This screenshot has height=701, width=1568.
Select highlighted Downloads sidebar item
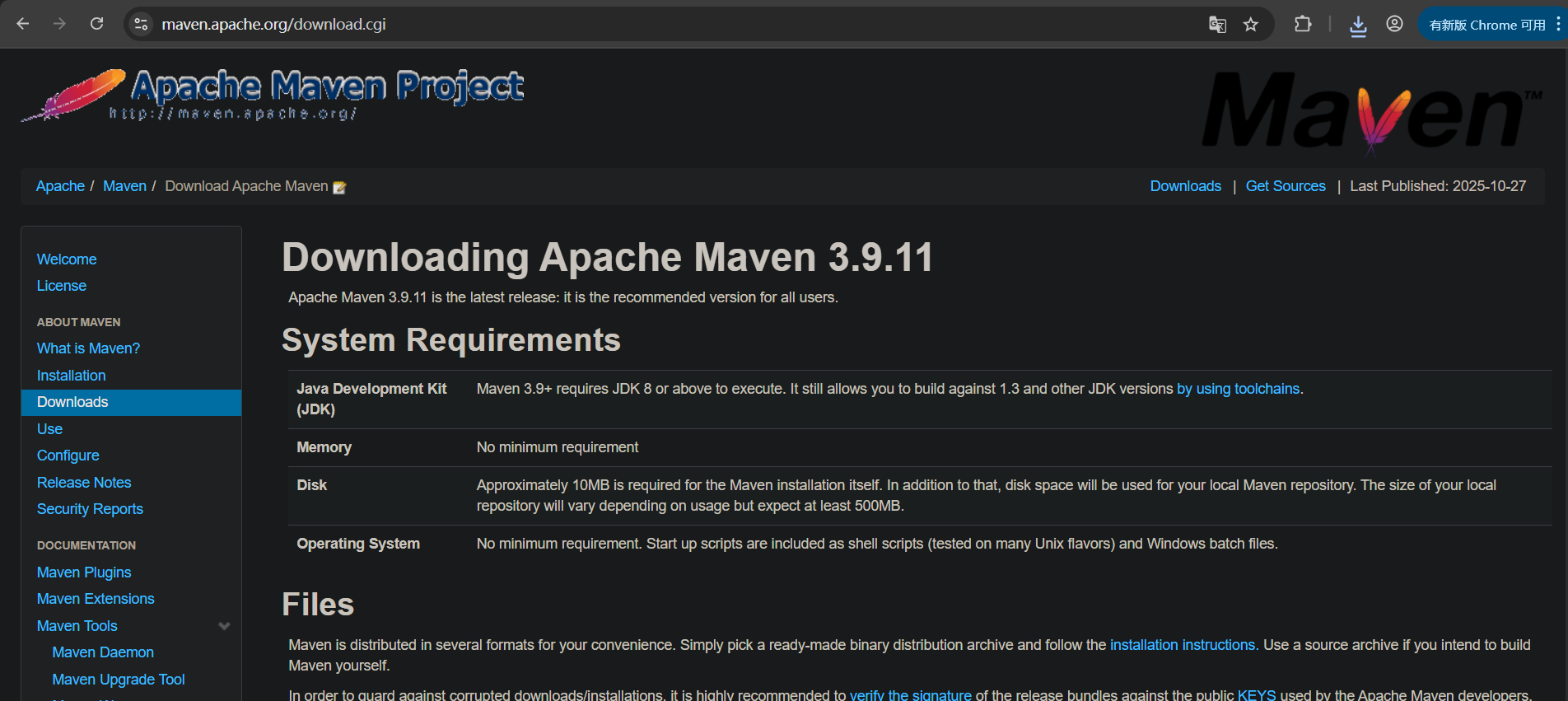point(131,402)
